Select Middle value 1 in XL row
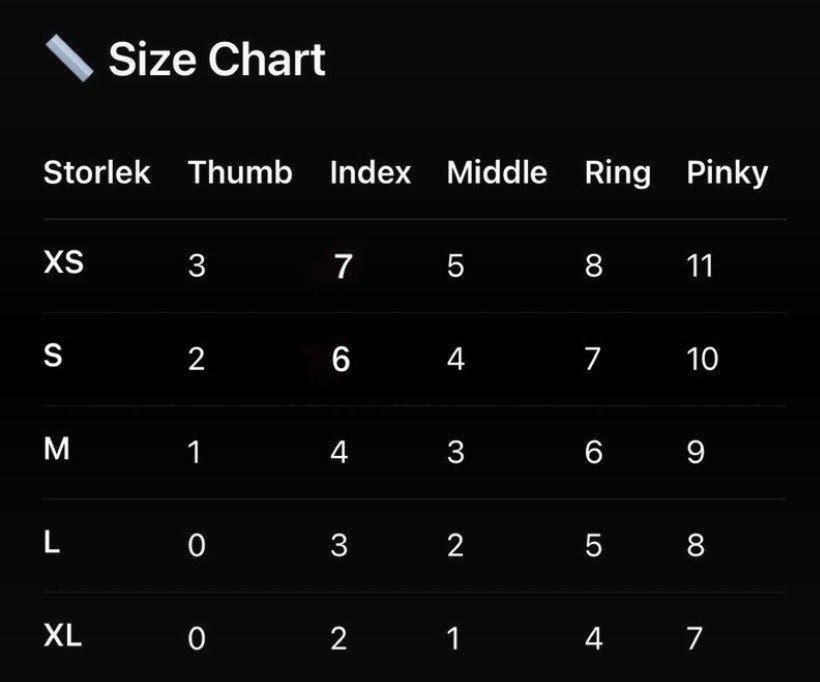Image resolution: width=820 pixels, height=682 pixels. click(455, 639)
